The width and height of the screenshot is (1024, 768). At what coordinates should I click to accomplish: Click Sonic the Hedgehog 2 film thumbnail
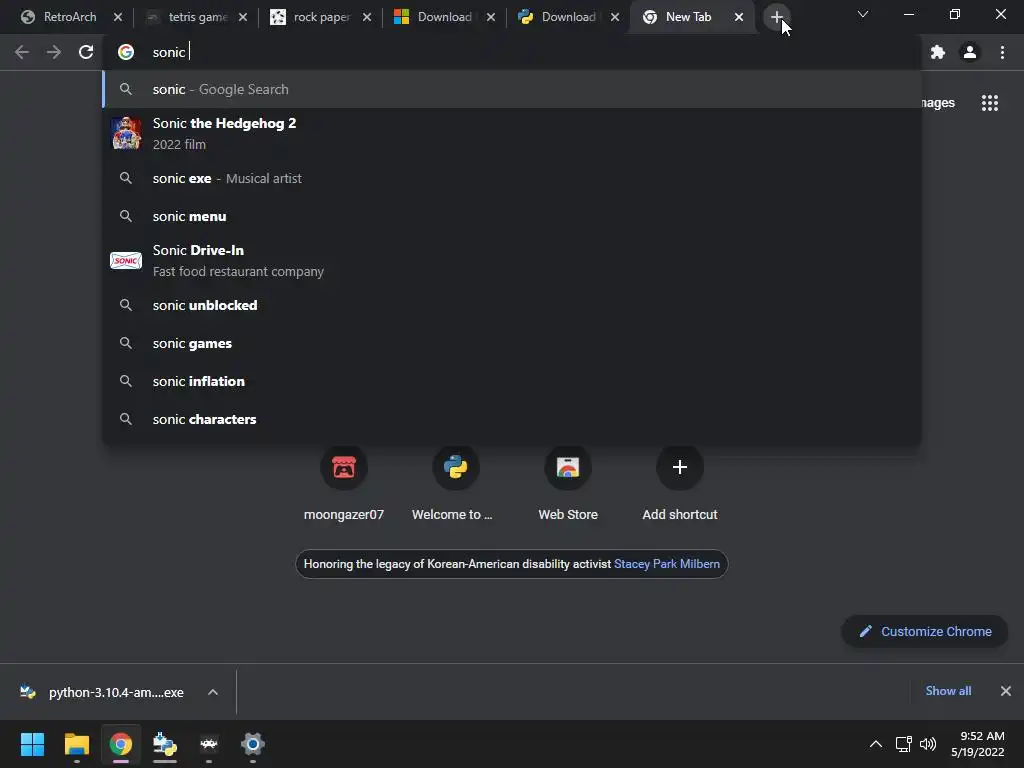tap(126, 133)
